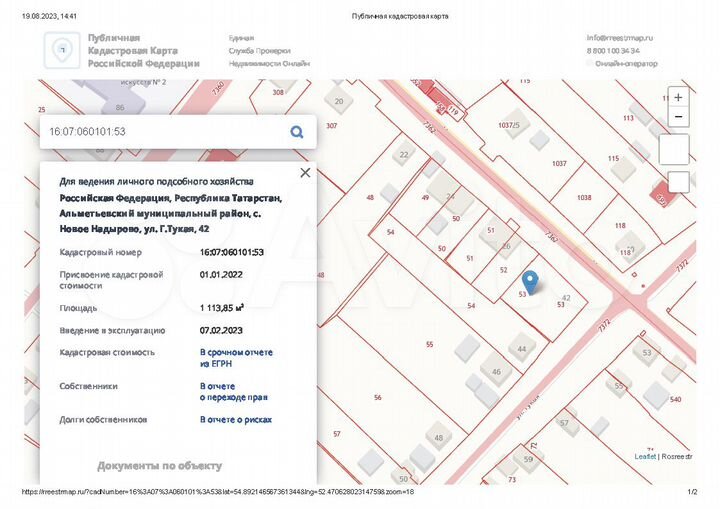This screenshot has height=509, width=720.
Task: Click the lower blank map control button
Action: pyautogui.click(x=678, y=182)
